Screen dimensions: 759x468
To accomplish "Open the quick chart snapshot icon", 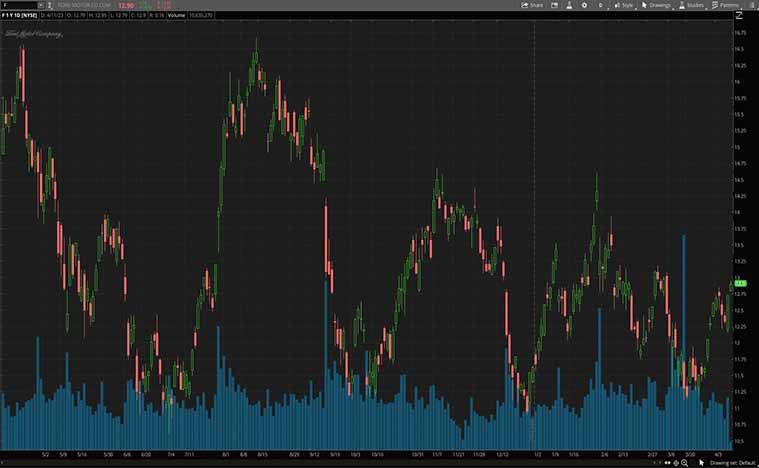I will (x=555, y=5).
